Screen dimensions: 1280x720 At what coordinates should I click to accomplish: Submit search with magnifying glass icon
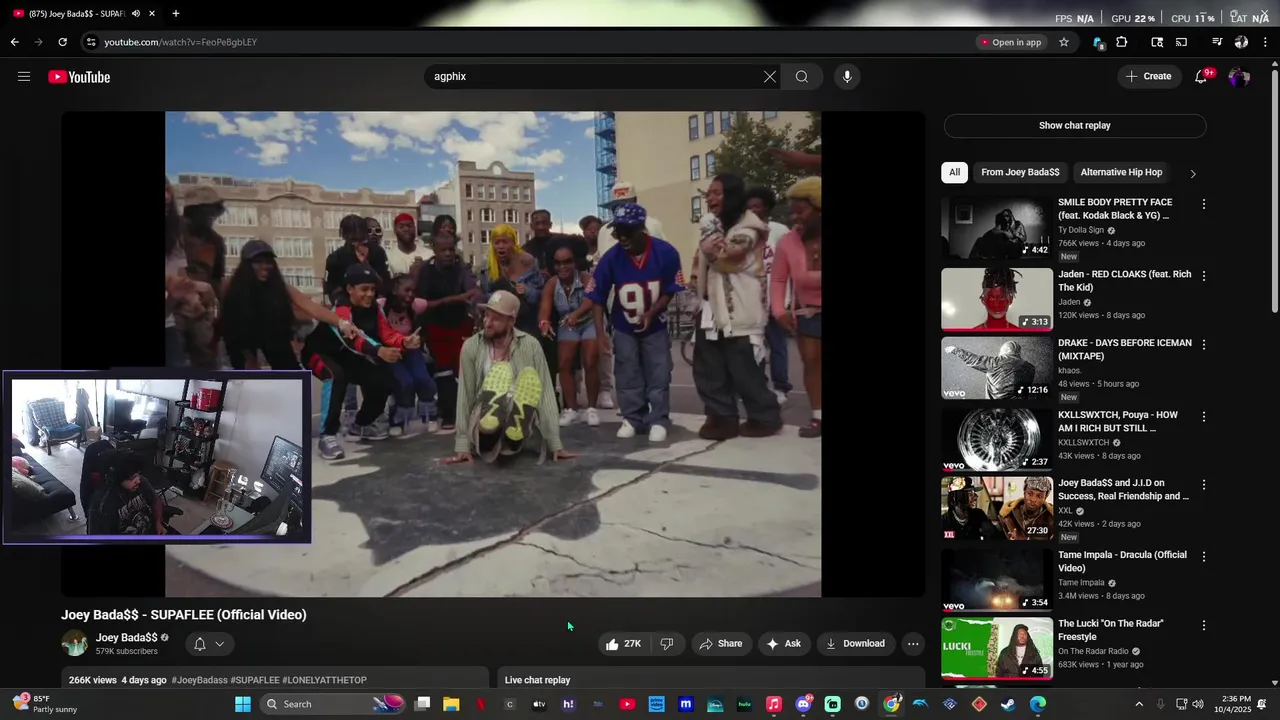click(x=802, y=77)
